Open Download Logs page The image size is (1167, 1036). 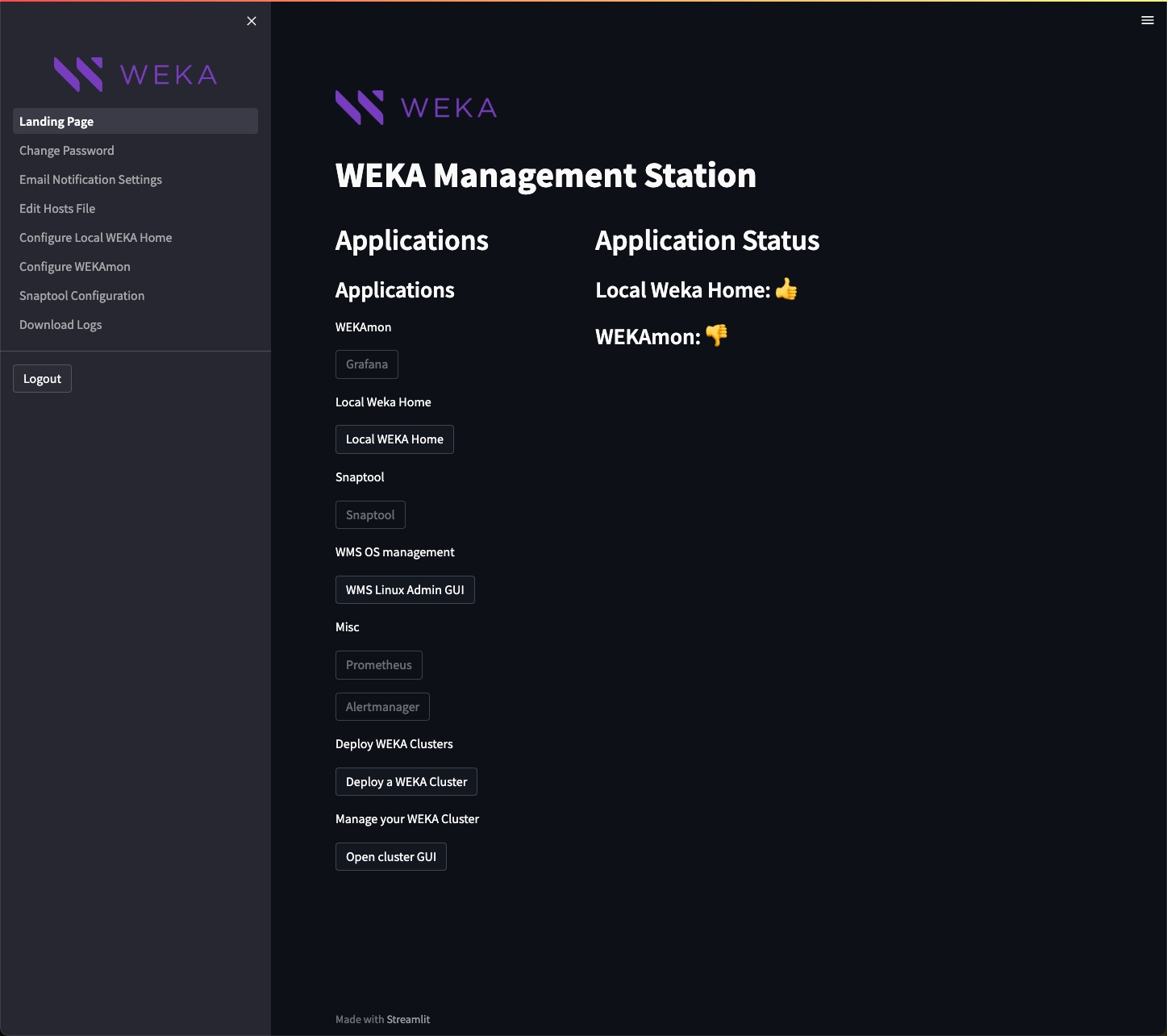[60, 325]
